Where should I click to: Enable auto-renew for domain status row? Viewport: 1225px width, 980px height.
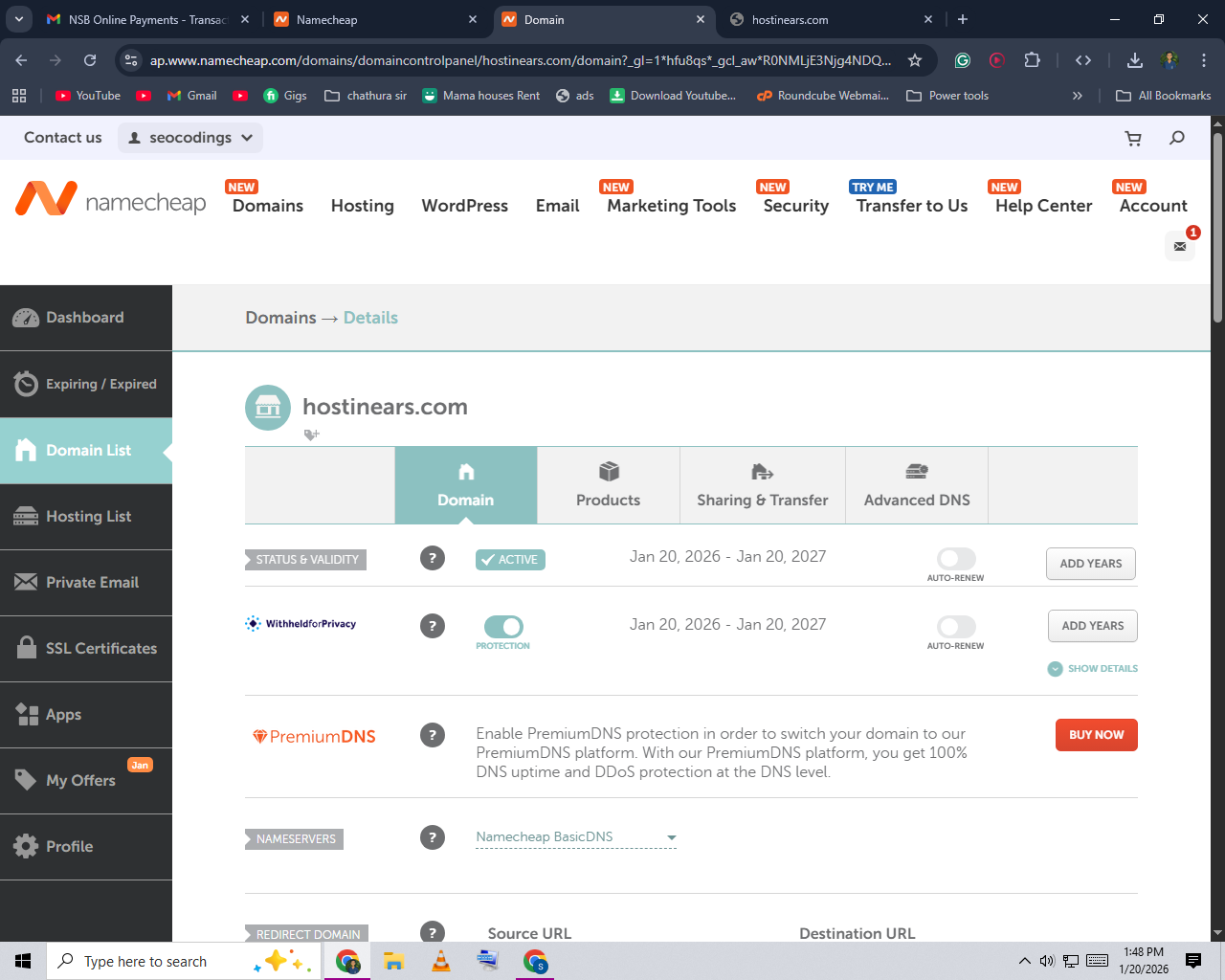956,559
